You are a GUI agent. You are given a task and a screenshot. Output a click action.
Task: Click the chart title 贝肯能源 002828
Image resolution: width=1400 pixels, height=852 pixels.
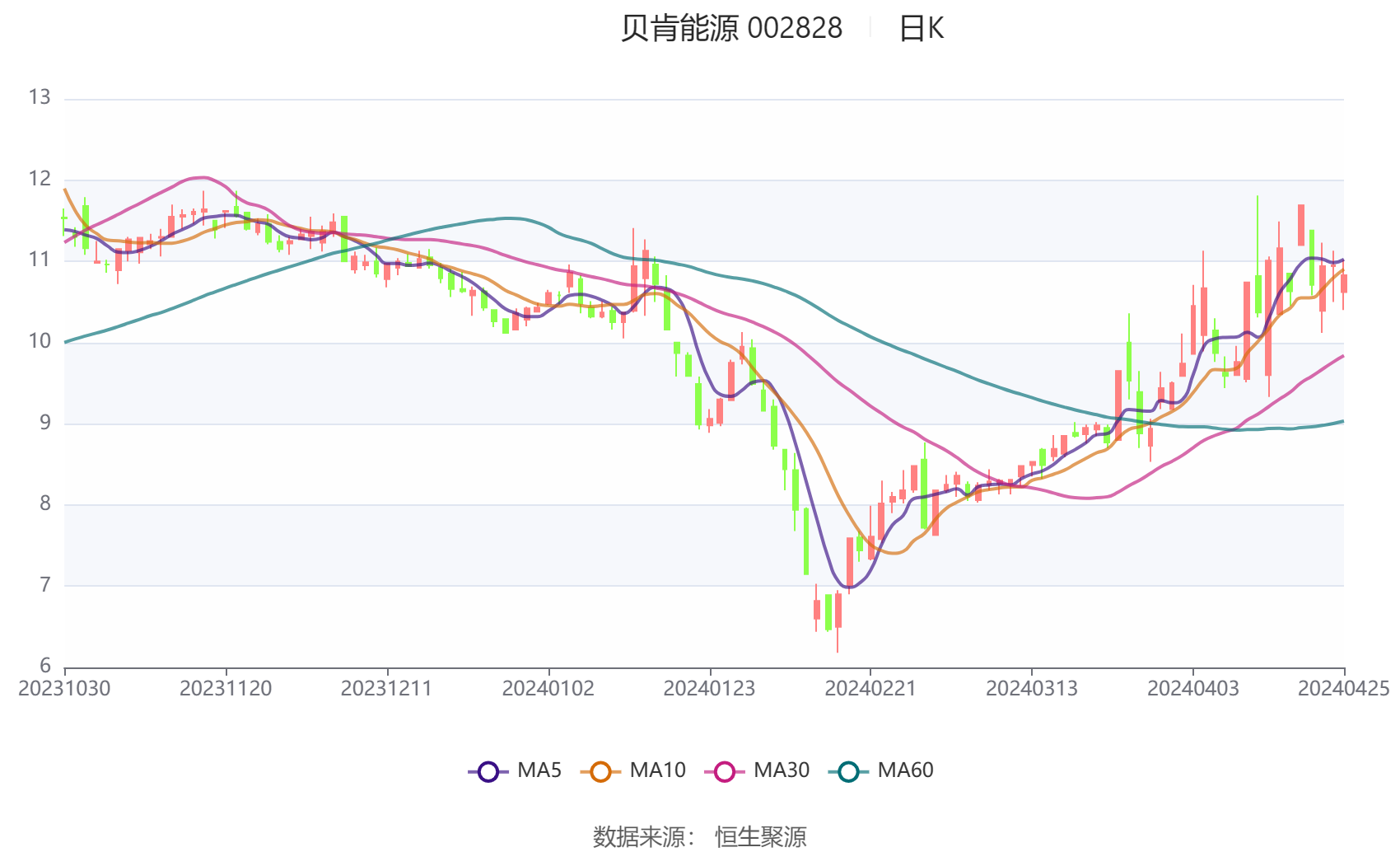(731, 28)
